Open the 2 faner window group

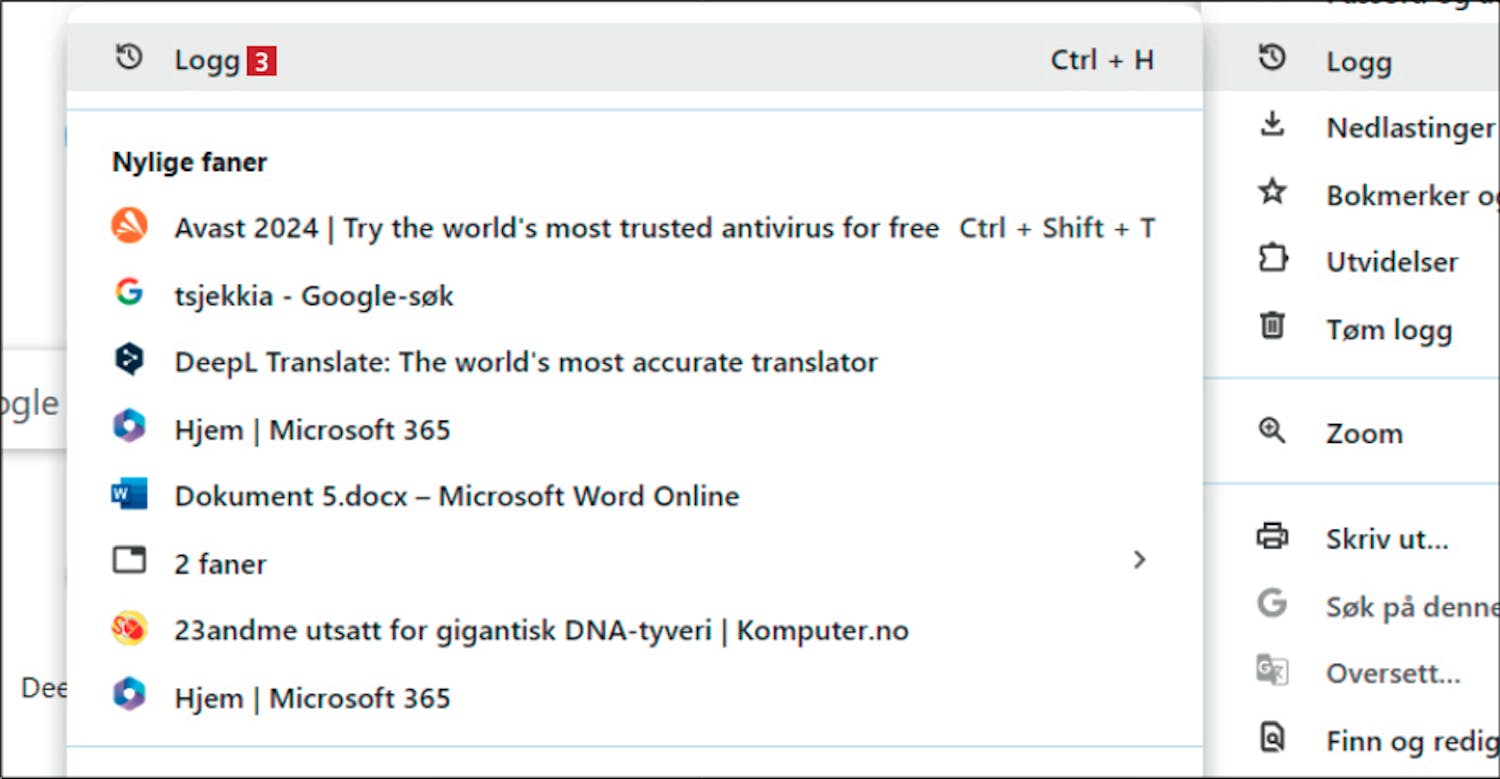pos(220,564)
